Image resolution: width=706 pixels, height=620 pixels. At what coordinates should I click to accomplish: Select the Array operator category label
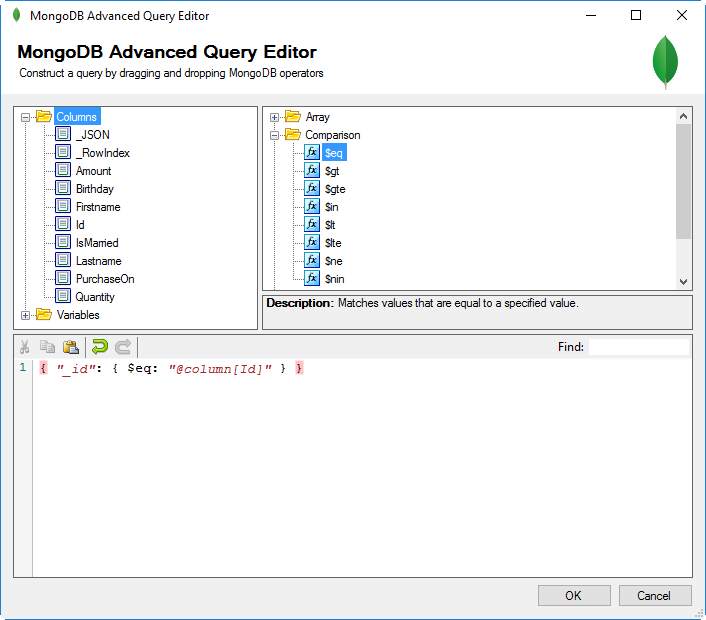(317, 117)
